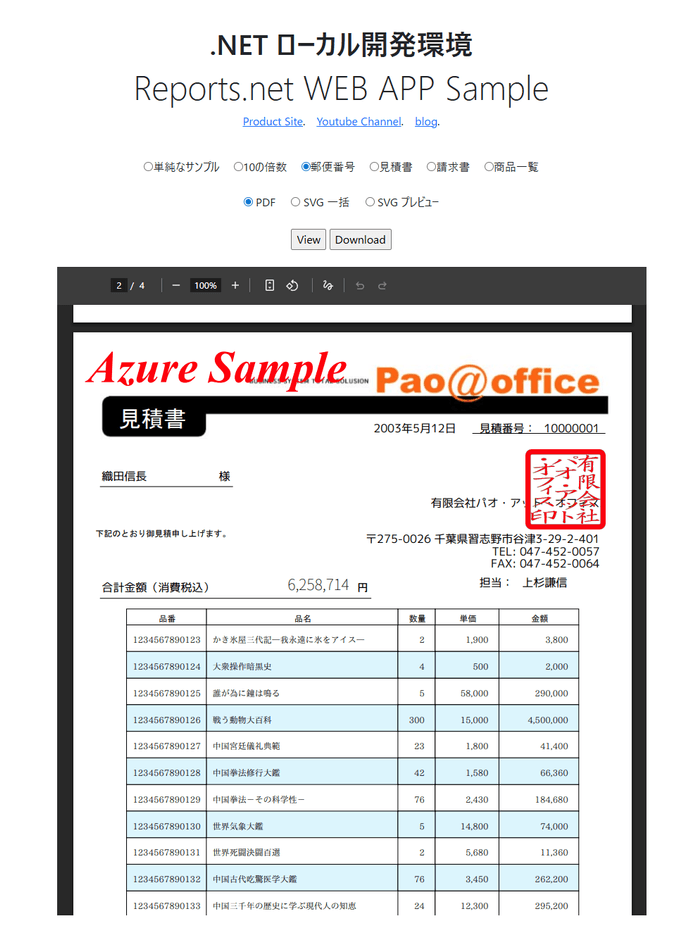
Task: Click the amount 262,200
Action: (x=551, y=879)
